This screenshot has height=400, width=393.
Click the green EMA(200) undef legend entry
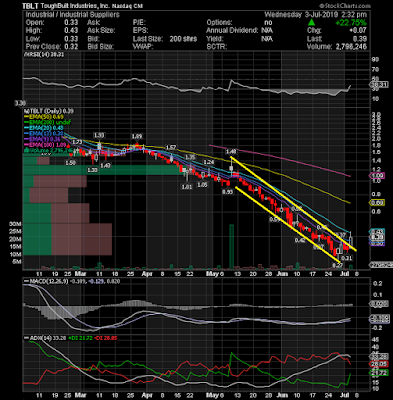[48, 123]
